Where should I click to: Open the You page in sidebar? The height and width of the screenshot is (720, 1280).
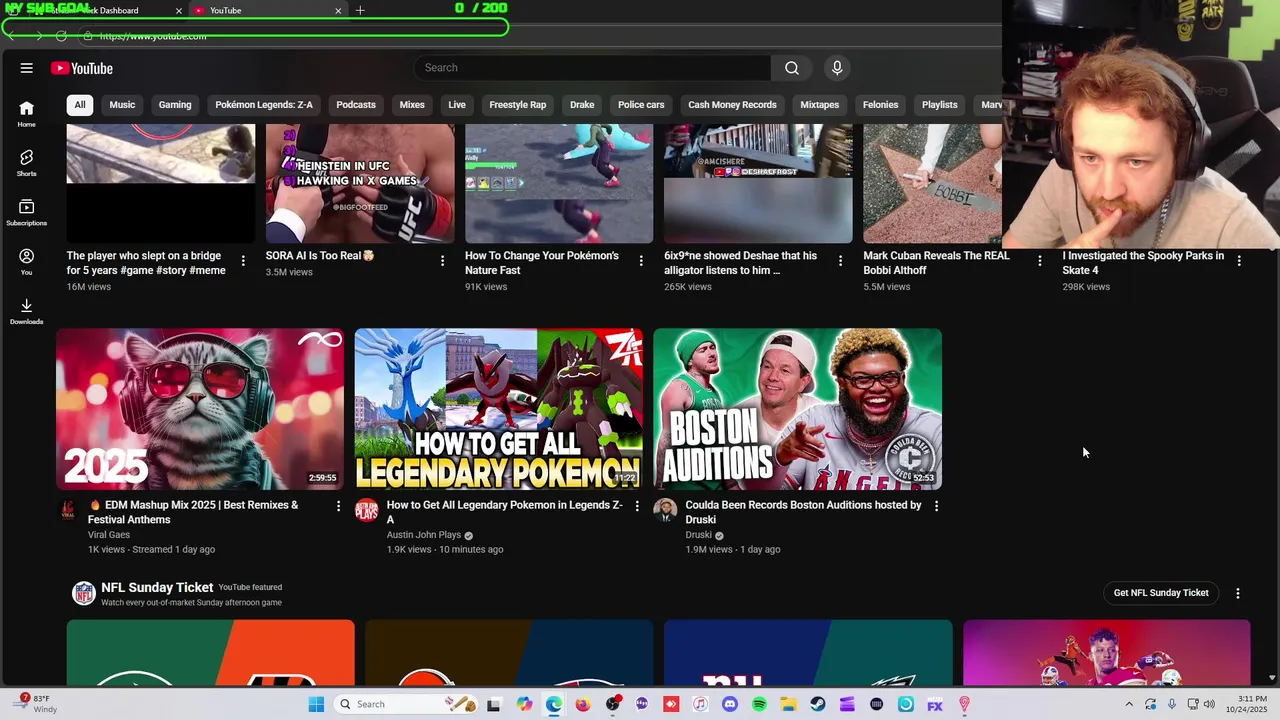click(x=26, y=262)
